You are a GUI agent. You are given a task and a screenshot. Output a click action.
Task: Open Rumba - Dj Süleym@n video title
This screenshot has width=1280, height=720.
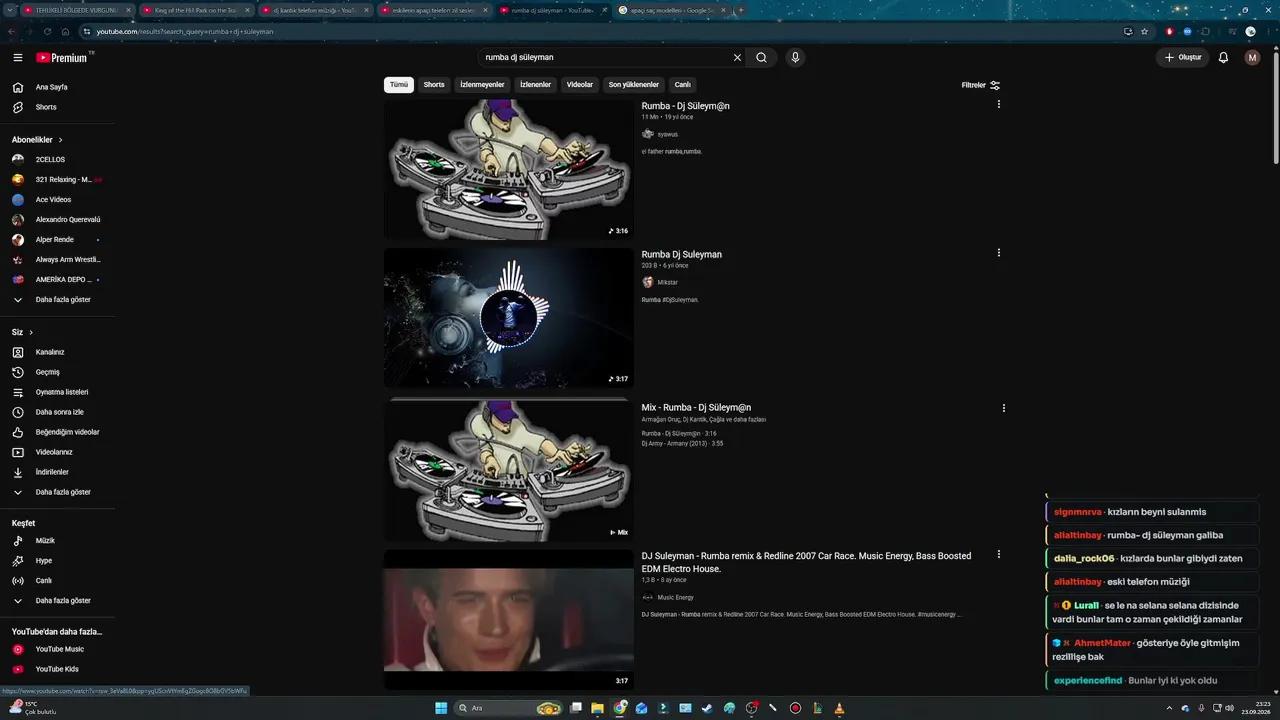685,106
